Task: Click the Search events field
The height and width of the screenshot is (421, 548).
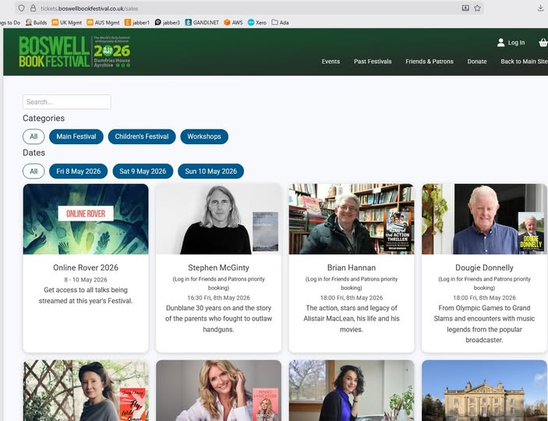Action: [67, 102]
